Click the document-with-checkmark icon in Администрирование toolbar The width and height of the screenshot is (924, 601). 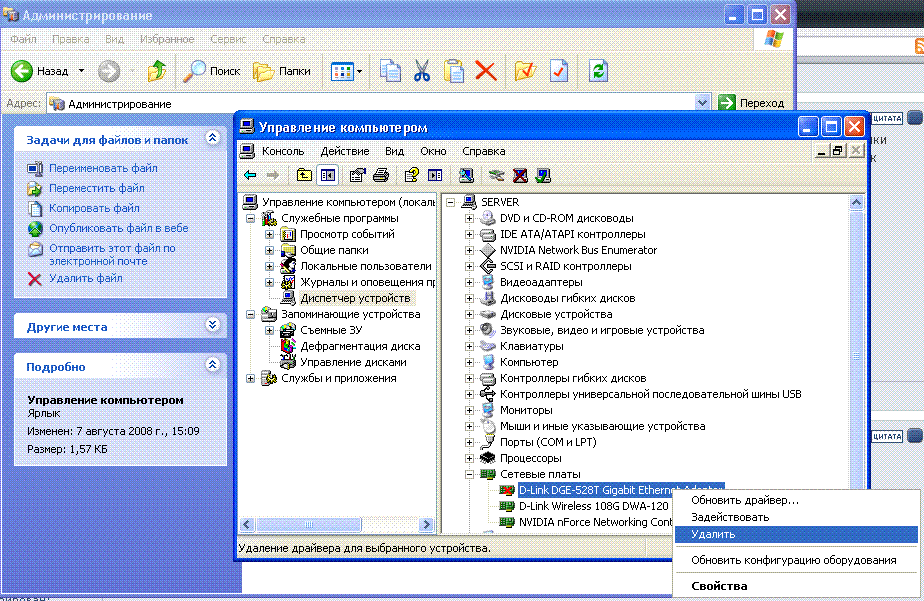[x=559, y=71]
